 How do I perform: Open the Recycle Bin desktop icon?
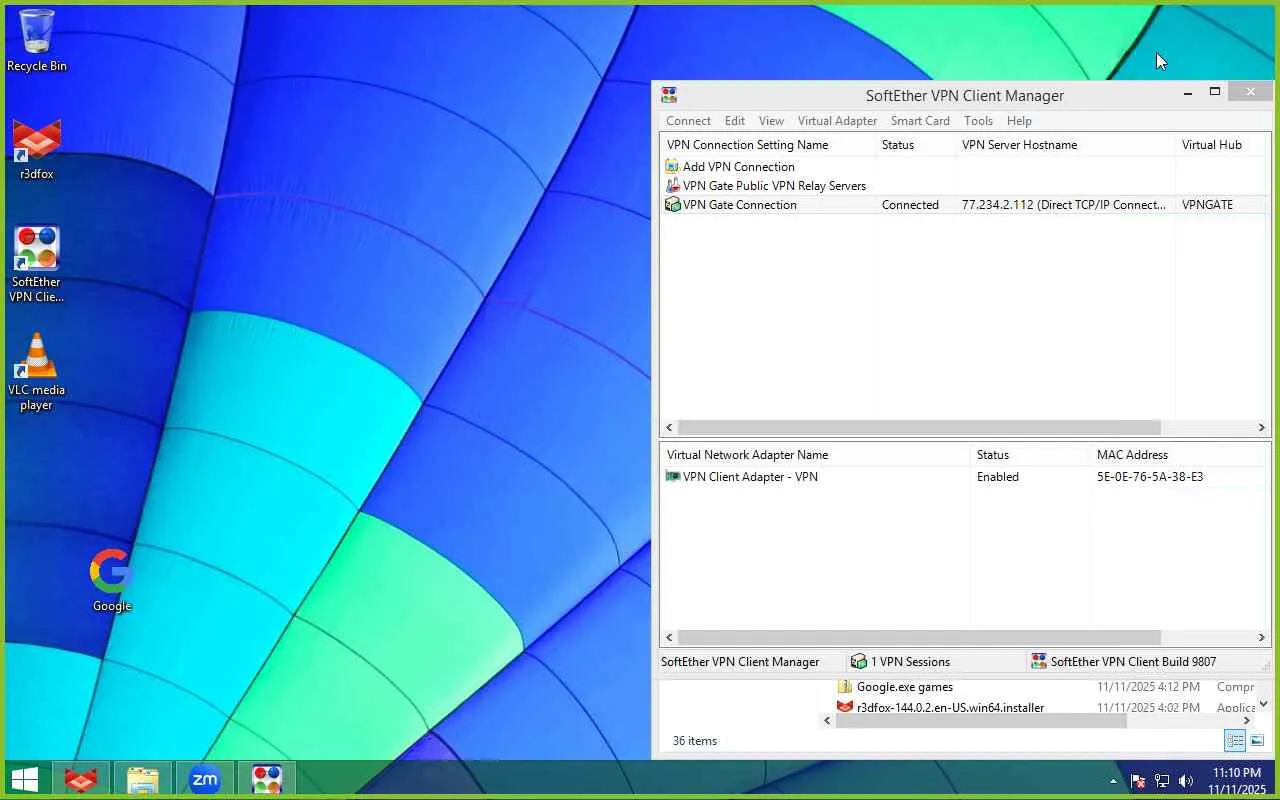(x=37, y=40)
